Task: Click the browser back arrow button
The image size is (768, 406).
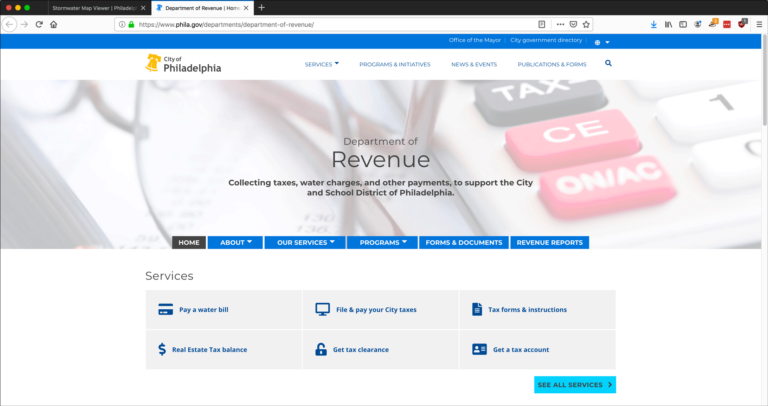Action: pos(9,24)
